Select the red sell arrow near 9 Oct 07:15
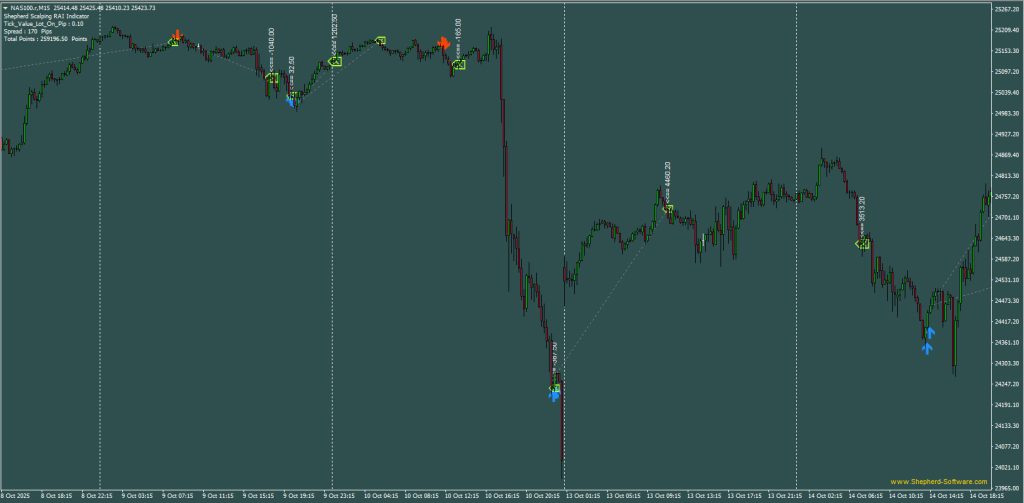 (x=176, y=35)
